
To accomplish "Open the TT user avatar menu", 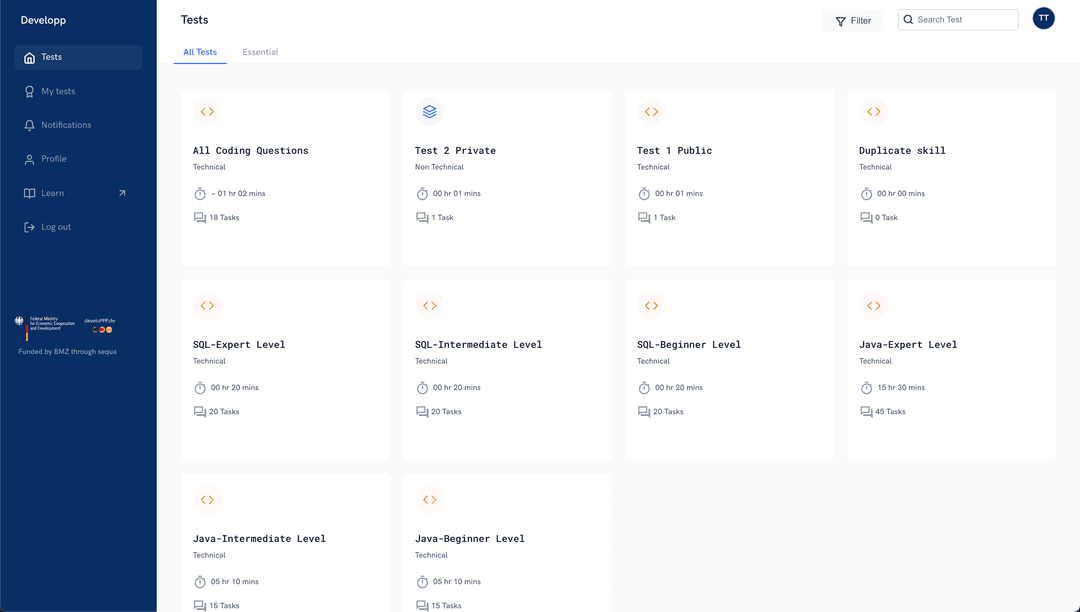I will click(1043, 18).
